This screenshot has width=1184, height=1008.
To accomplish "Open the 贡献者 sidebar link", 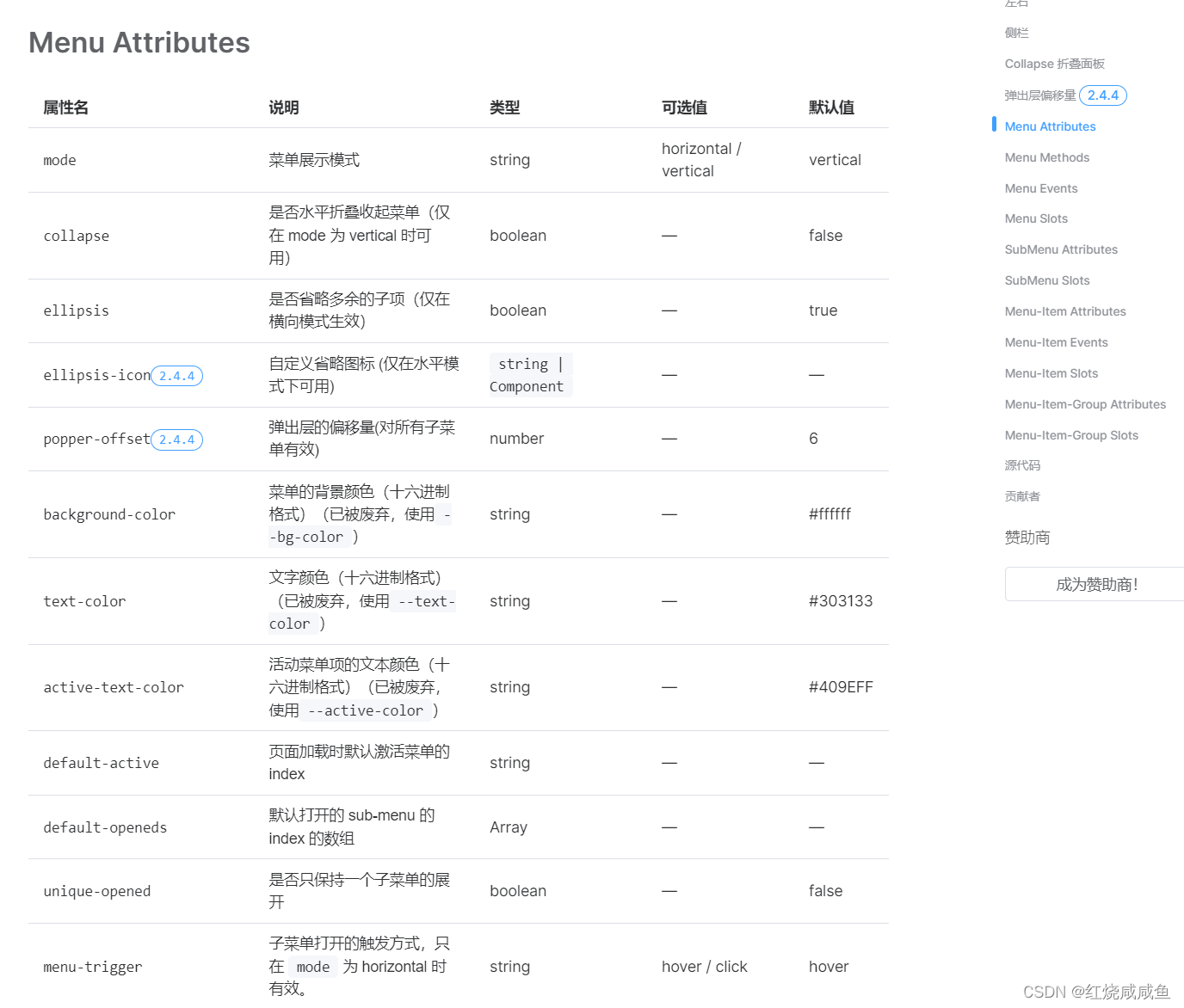I will click(1022, 496).
